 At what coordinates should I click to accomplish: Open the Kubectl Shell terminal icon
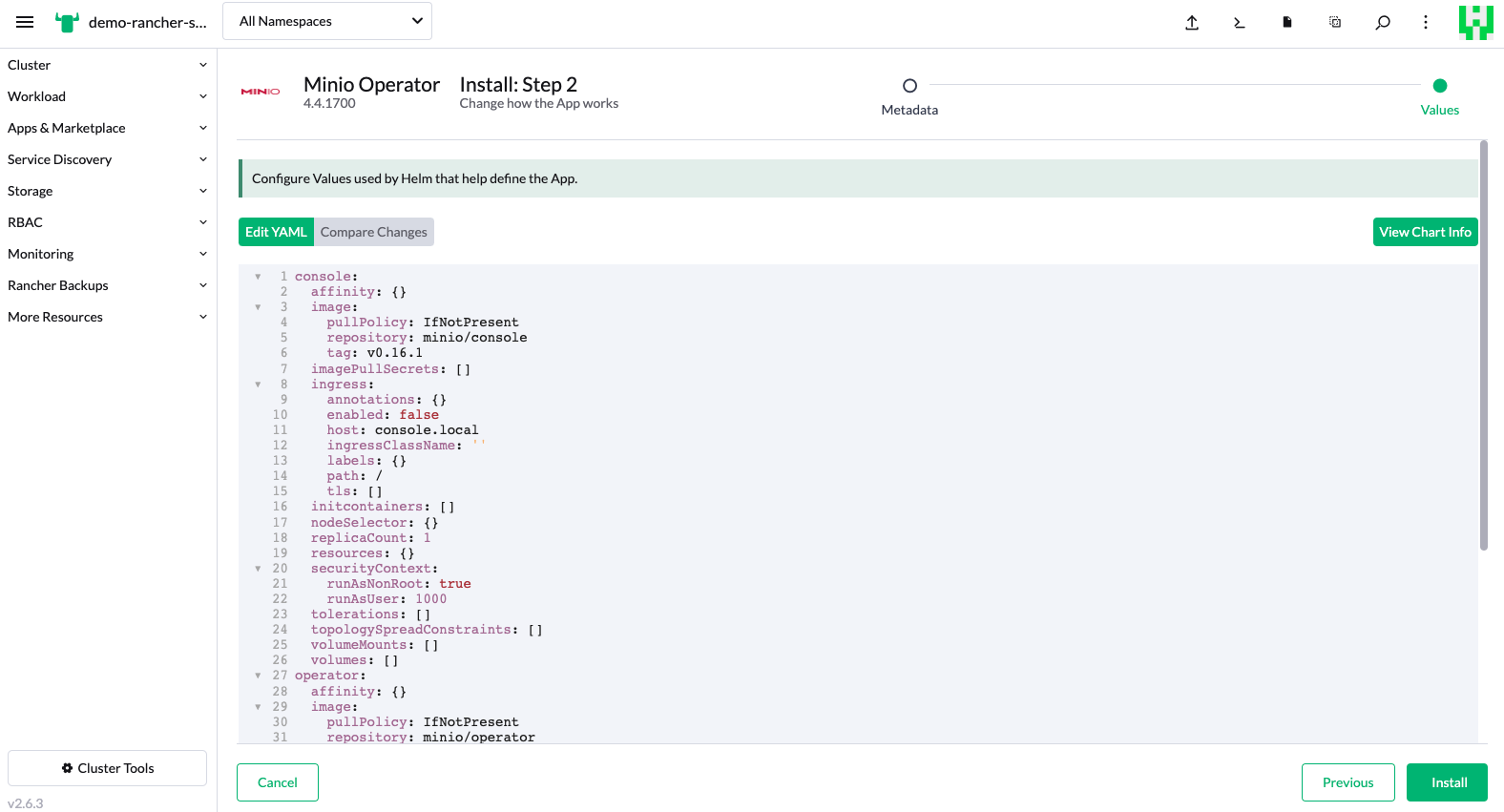point(1240,22)
